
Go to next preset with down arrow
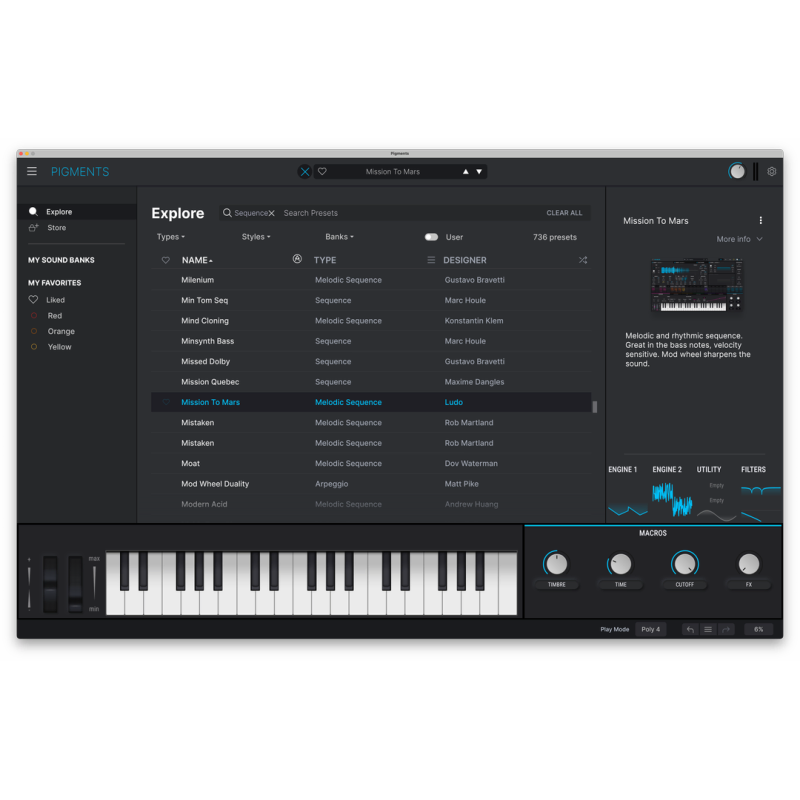[479, 171]
